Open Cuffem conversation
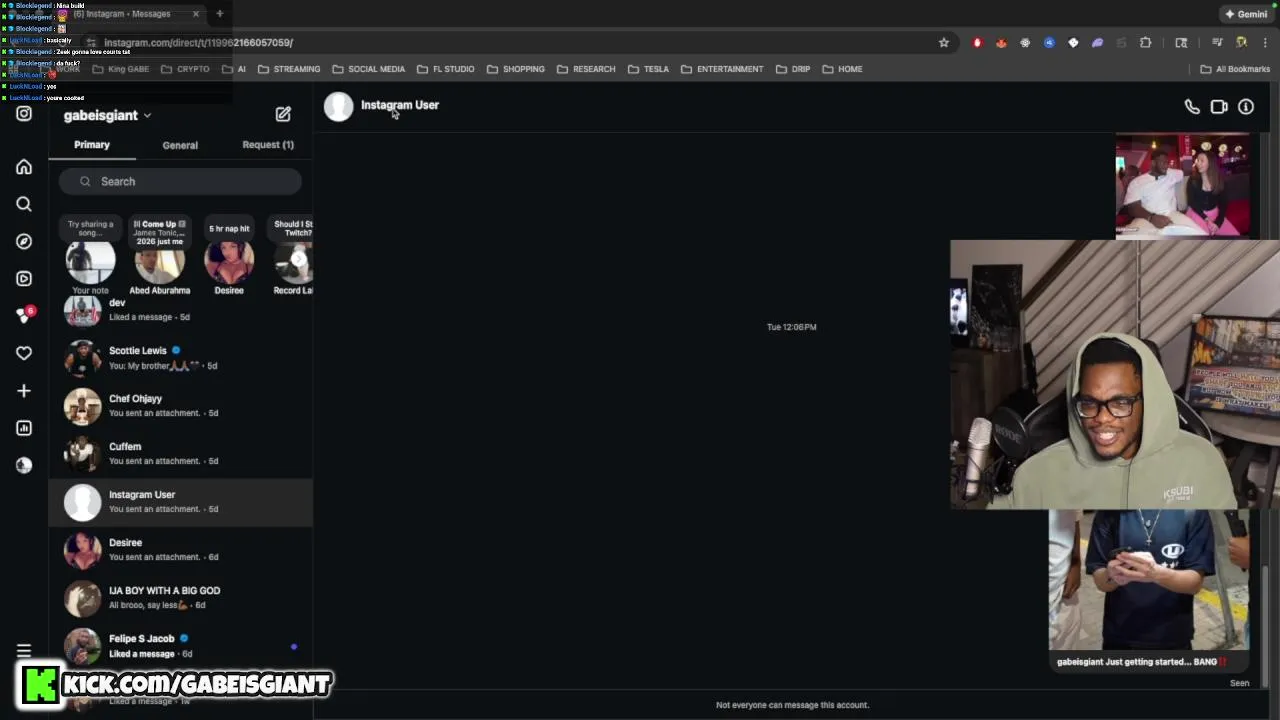 pyautogui.click(x=181, y=454)
